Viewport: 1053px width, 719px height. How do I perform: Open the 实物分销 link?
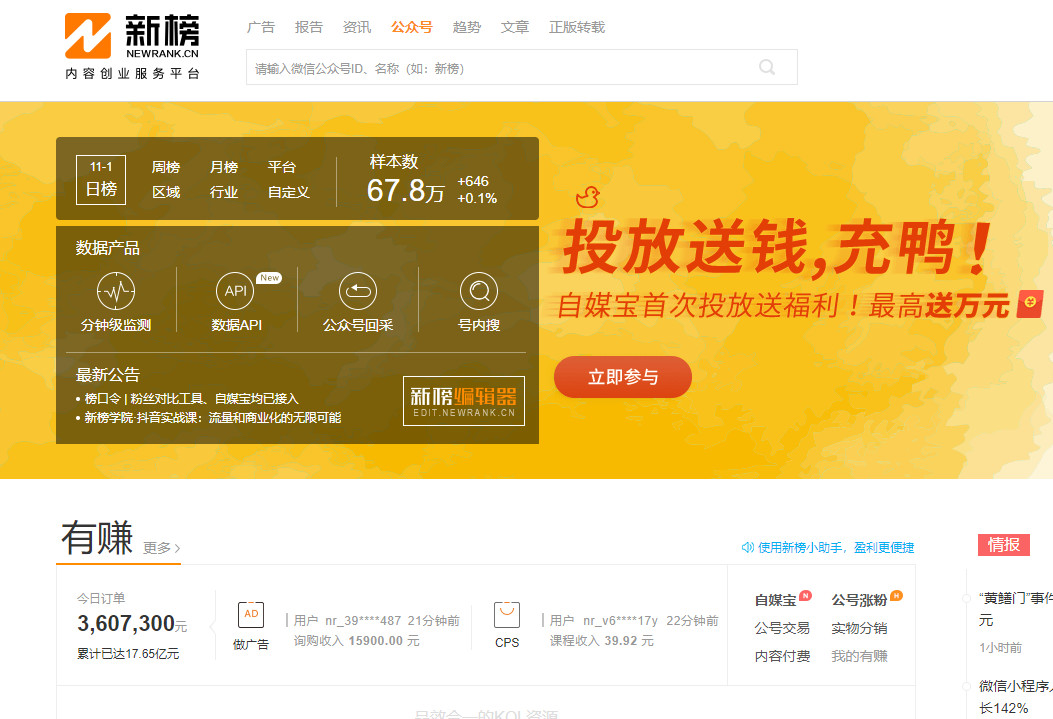(860, 628)
